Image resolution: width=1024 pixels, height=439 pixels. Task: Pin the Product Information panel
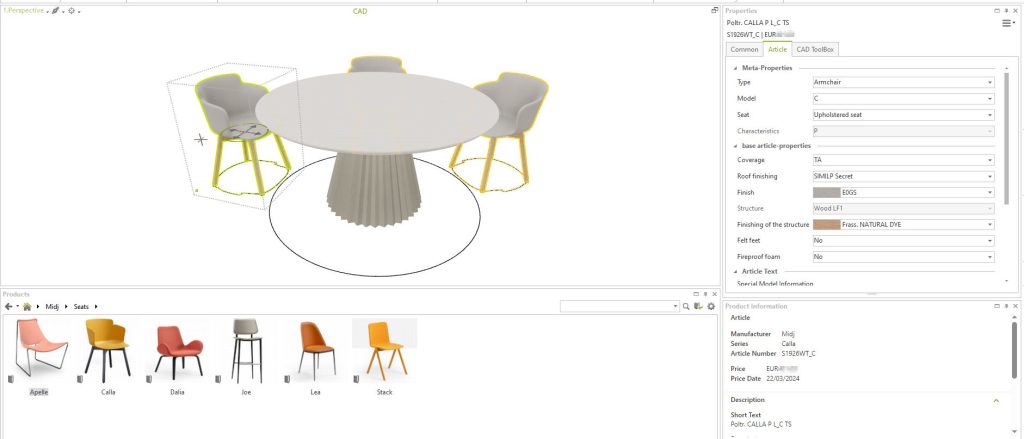pyautogui.click(x=1006, y=306)
